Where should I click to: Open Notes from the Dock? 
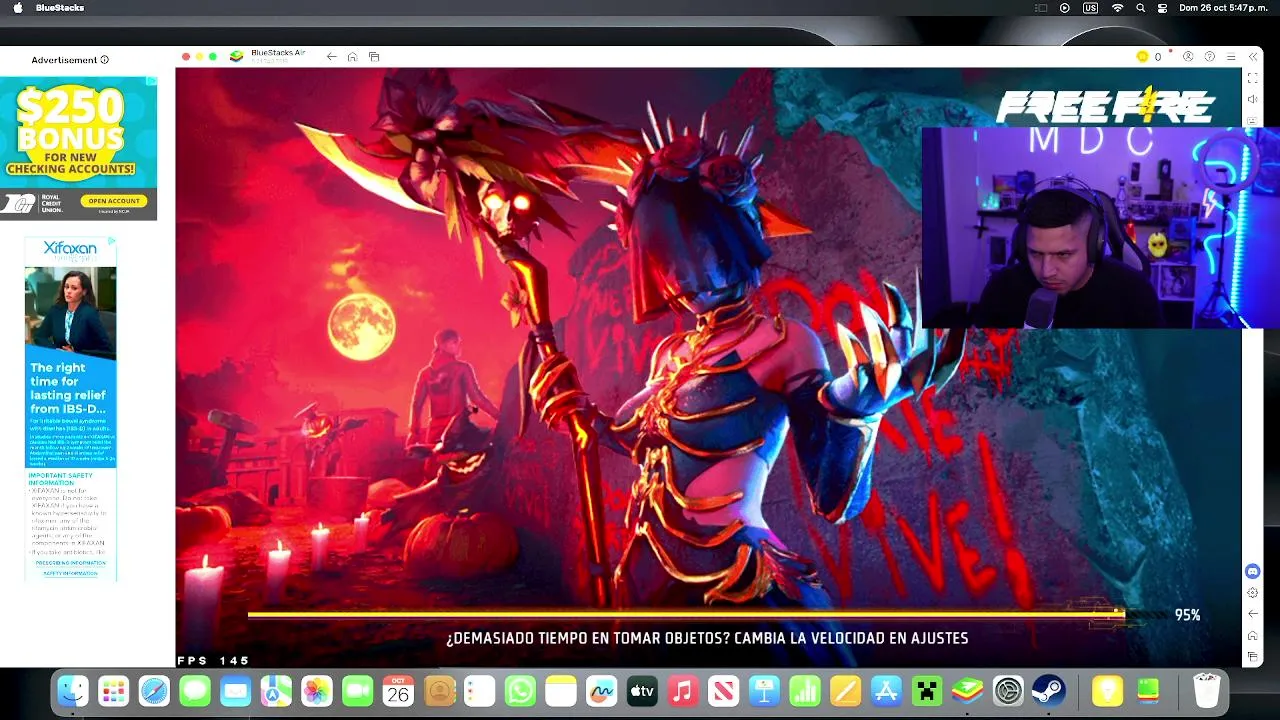click(x=561, y=691)
